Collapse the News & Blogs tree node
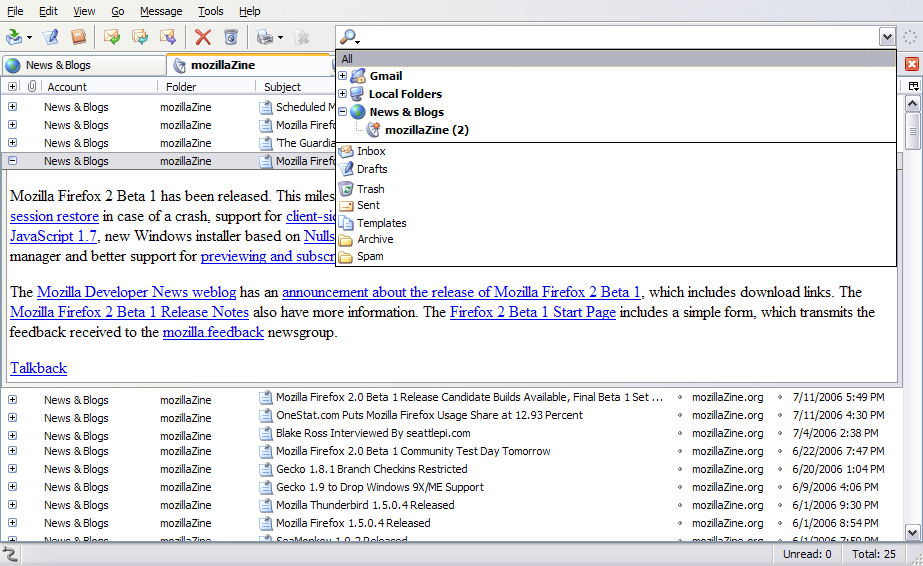 point(343,112)
